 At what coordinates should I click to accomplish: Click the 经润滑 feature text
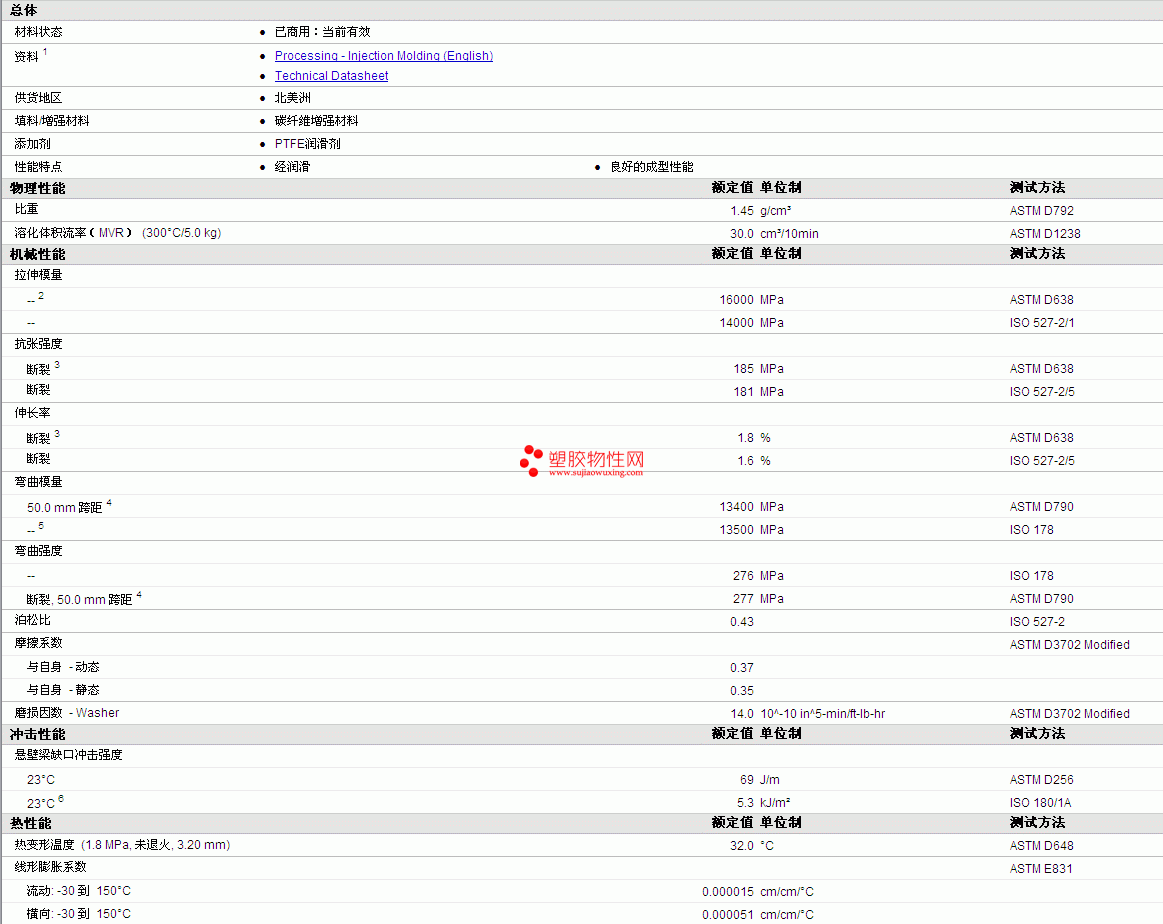coord(292,167)
